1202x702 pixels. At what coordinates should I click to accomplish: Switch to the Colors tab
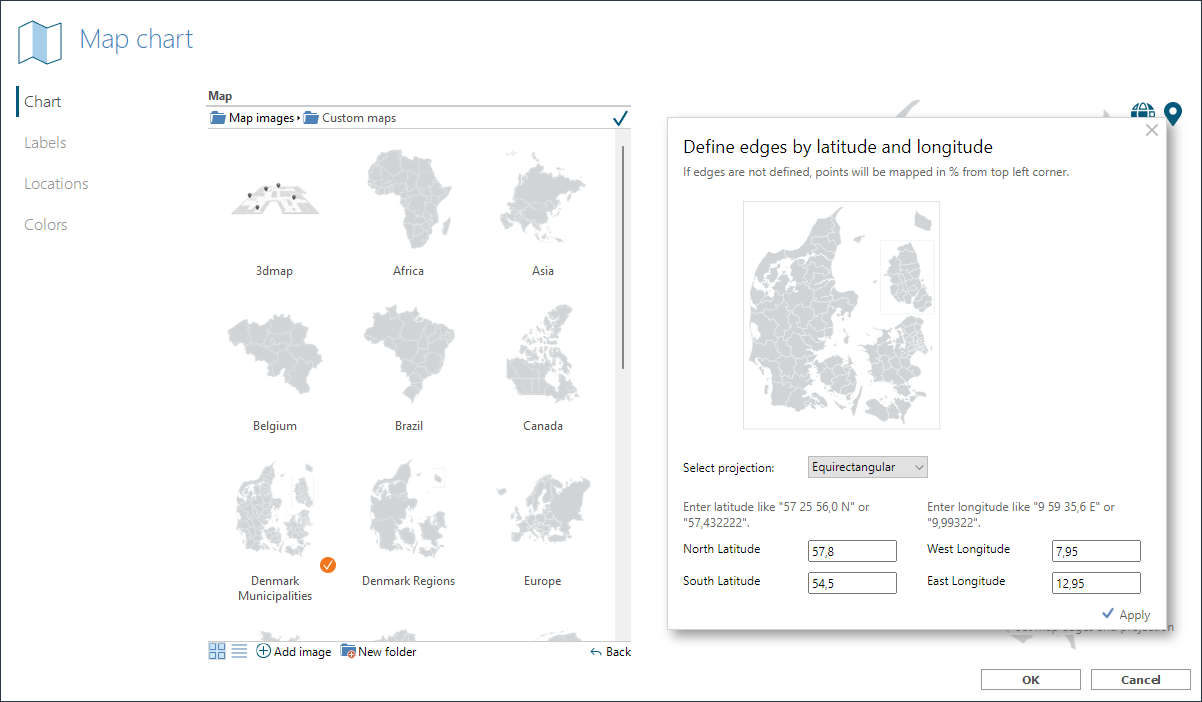pos(45,224)
